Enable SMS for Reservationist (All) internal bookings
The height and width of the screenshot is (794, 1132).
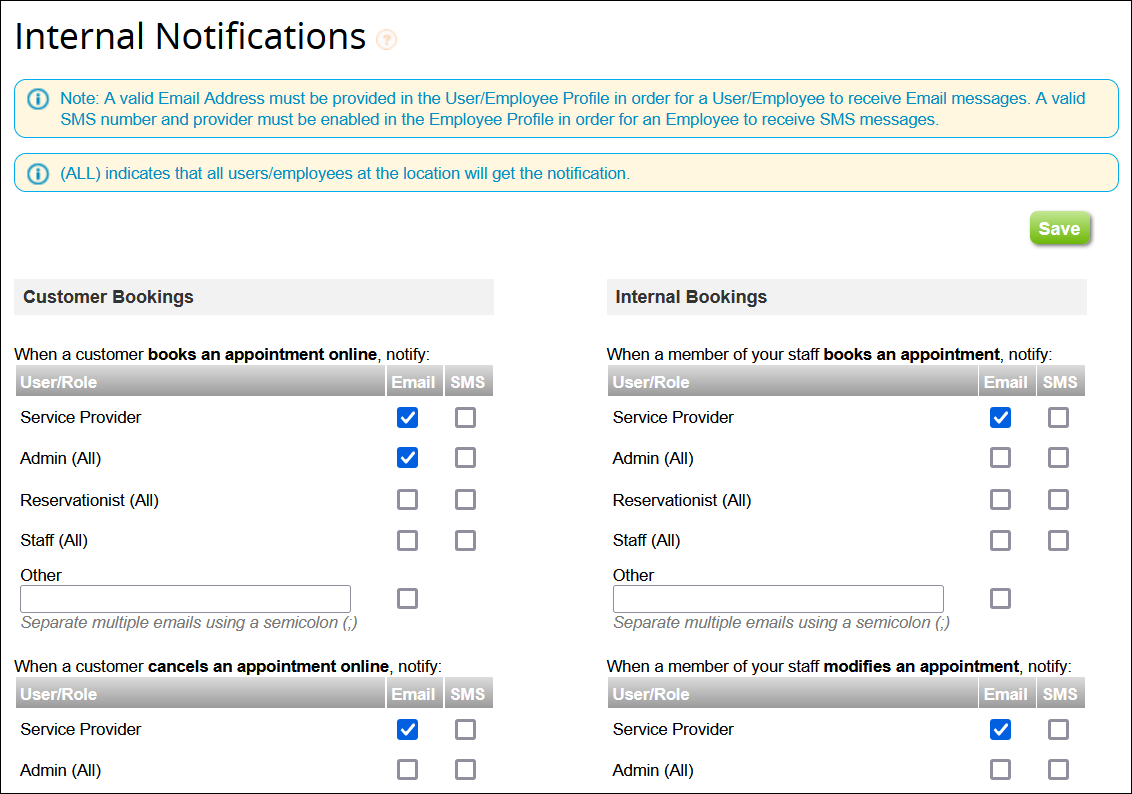[1058, 499]
